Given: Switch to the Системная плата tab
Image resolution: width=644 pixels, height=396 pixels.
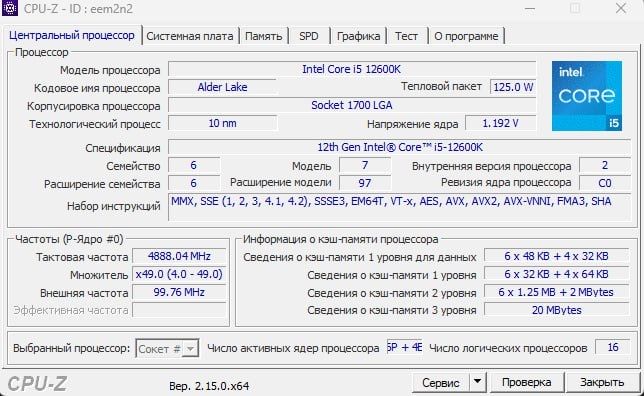Looking at the screenshot, I should pos(189,36).
